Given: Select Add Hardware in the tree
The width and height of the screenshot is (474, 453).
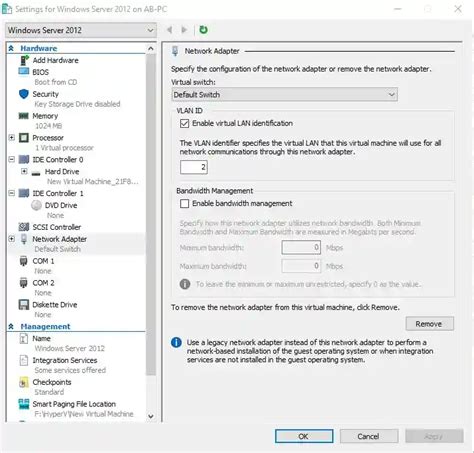Looking at the screenshot, I should 55,60.
